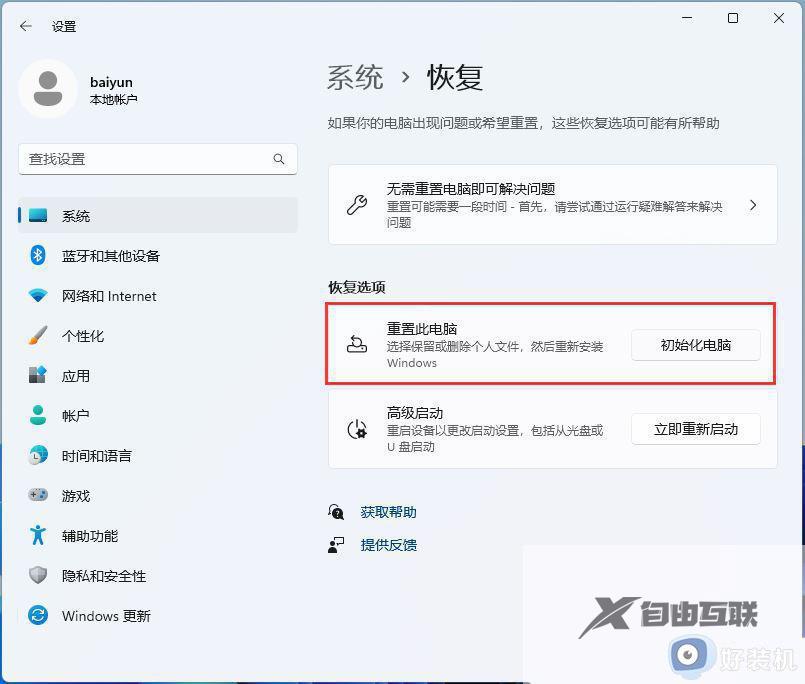Select the 帐户 accounts person icon
805x684 pixels.
click(x=38, y=416)
